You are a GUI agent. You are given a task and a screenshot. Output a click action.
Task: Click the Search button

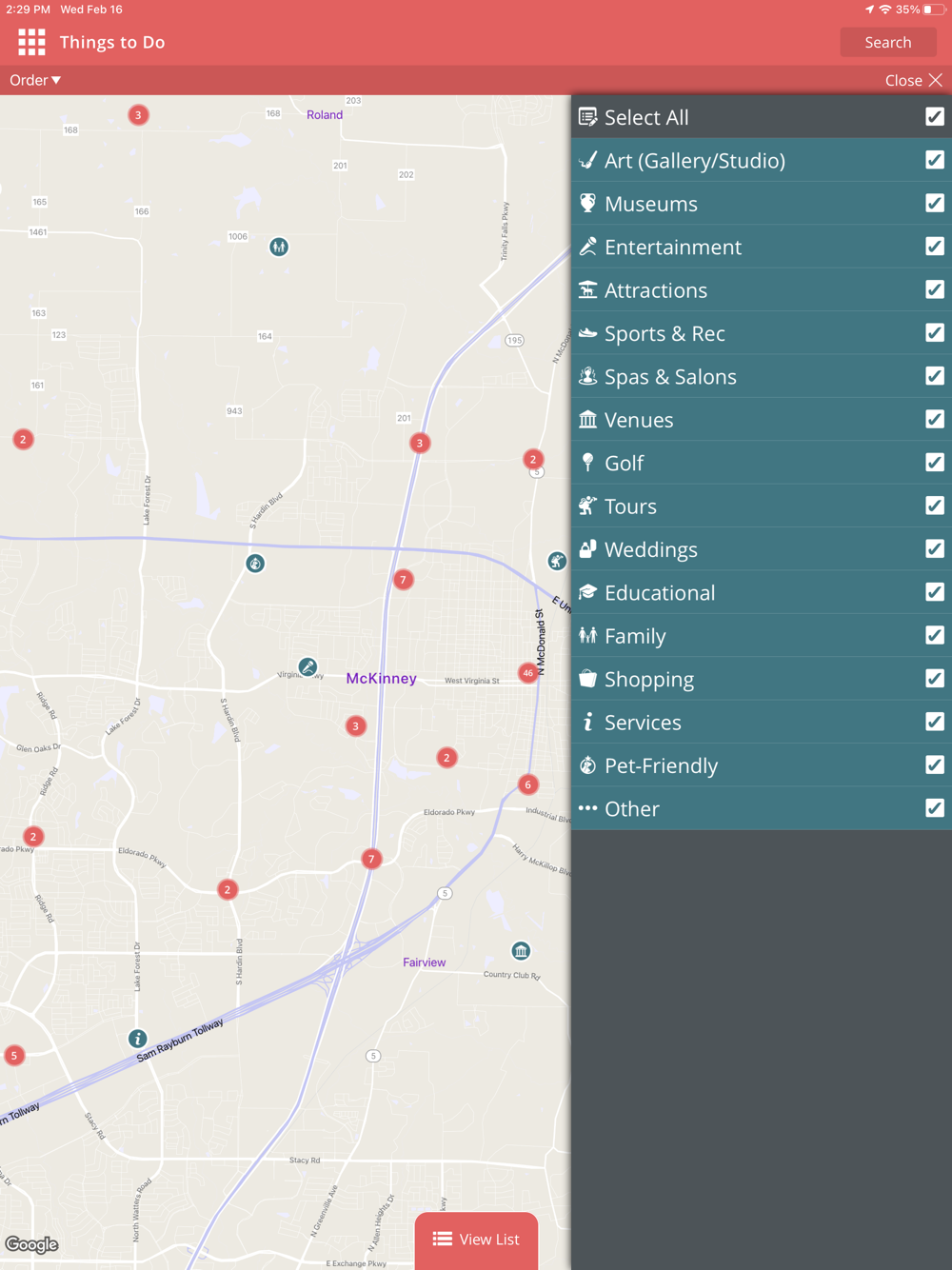888,42
